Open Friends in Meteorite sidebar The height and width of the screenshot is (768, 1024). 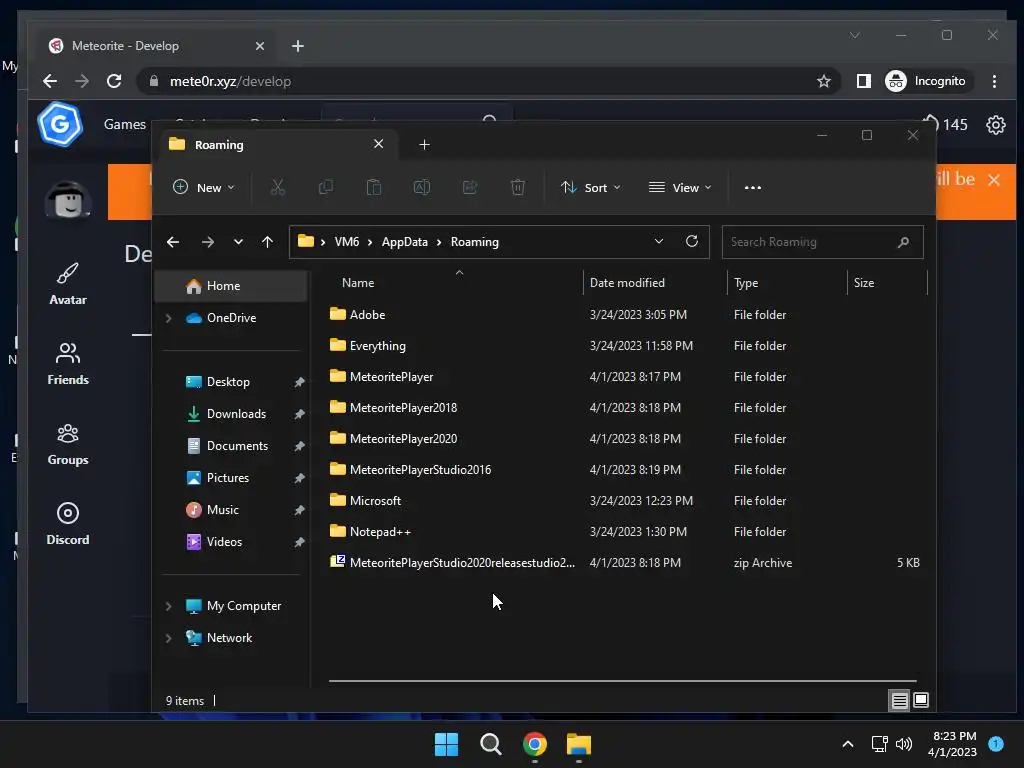tap(68, 364)
